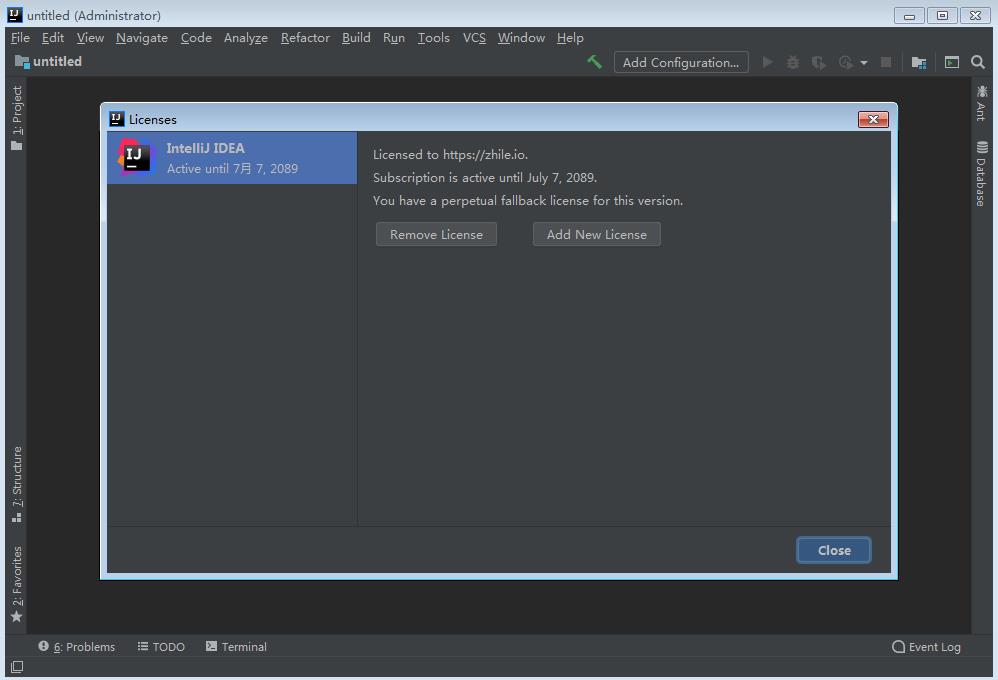Open the Project Structure icon
The height and width of the screenshot is (680, 998).
click(918, 62)
